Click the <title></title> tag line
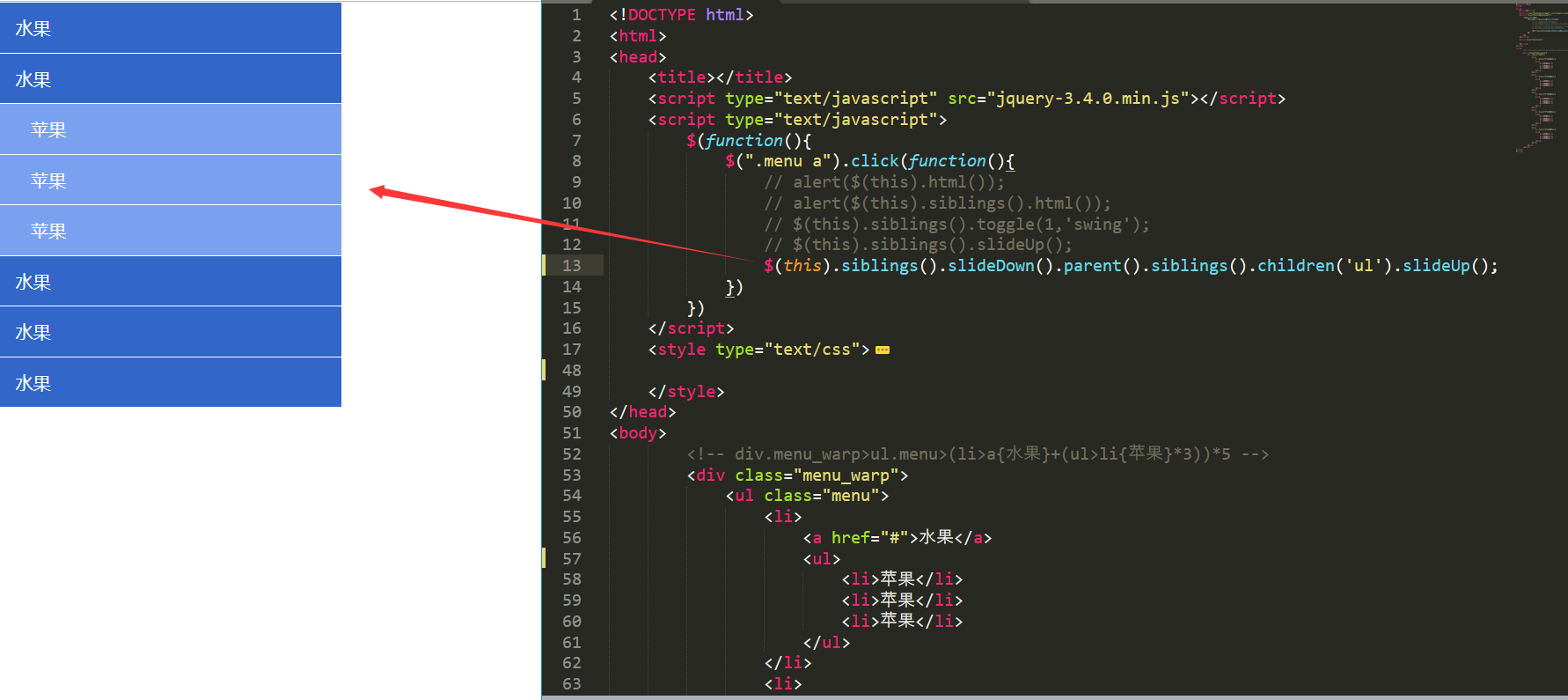This screenshot has width=1568, height=700. (x=720, y=77)
